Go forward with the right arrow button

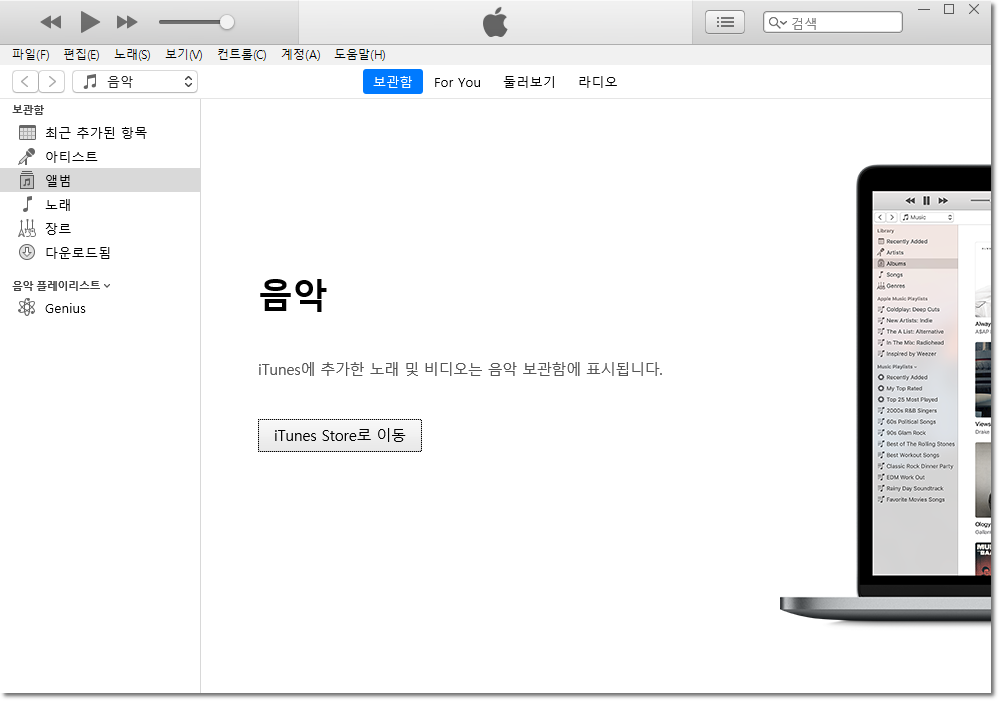pyautogui.click(x=52, y=82)
